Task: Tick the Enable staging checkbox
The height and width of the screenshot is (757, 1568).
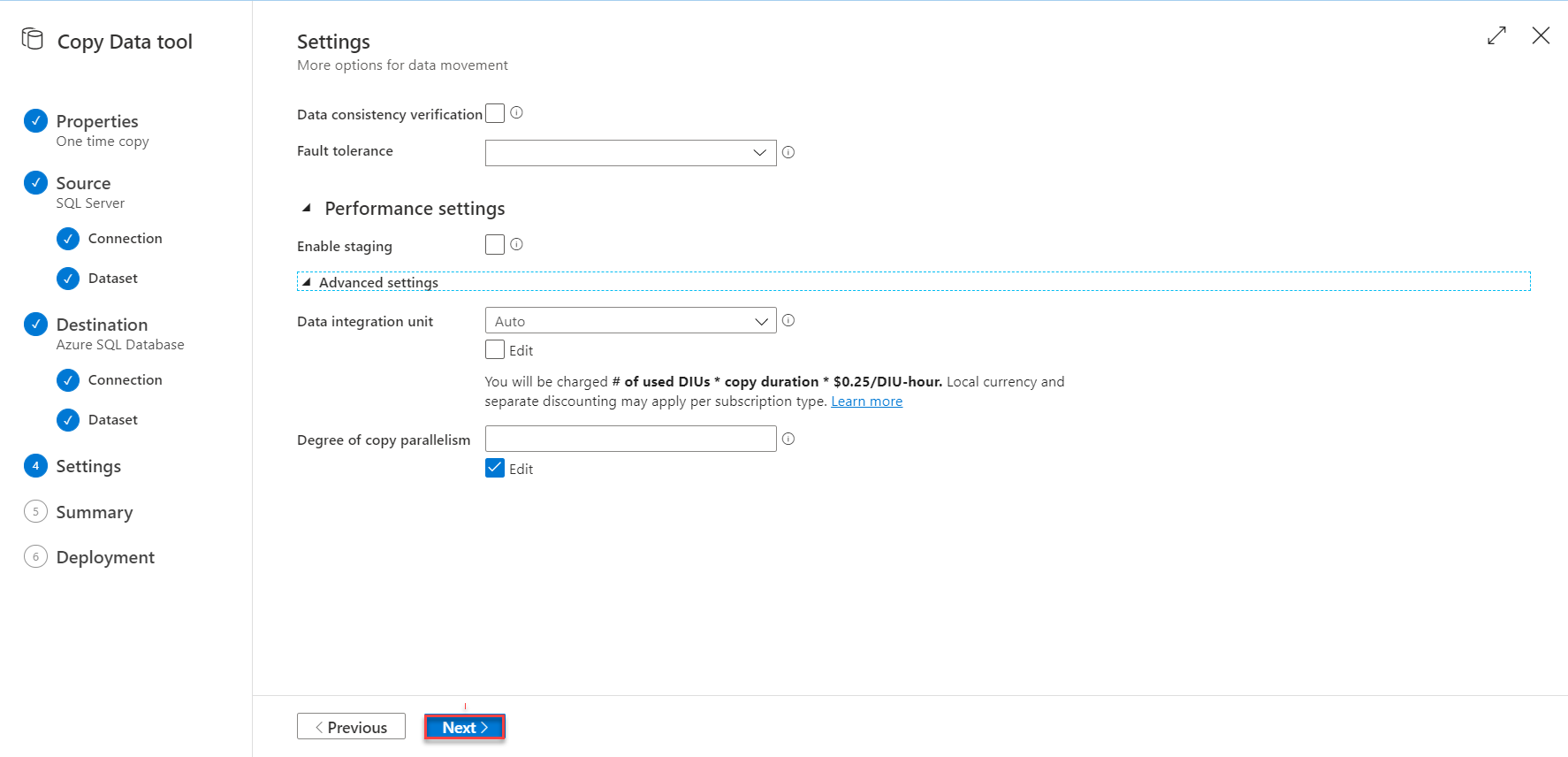Action: tap(495, 245)
